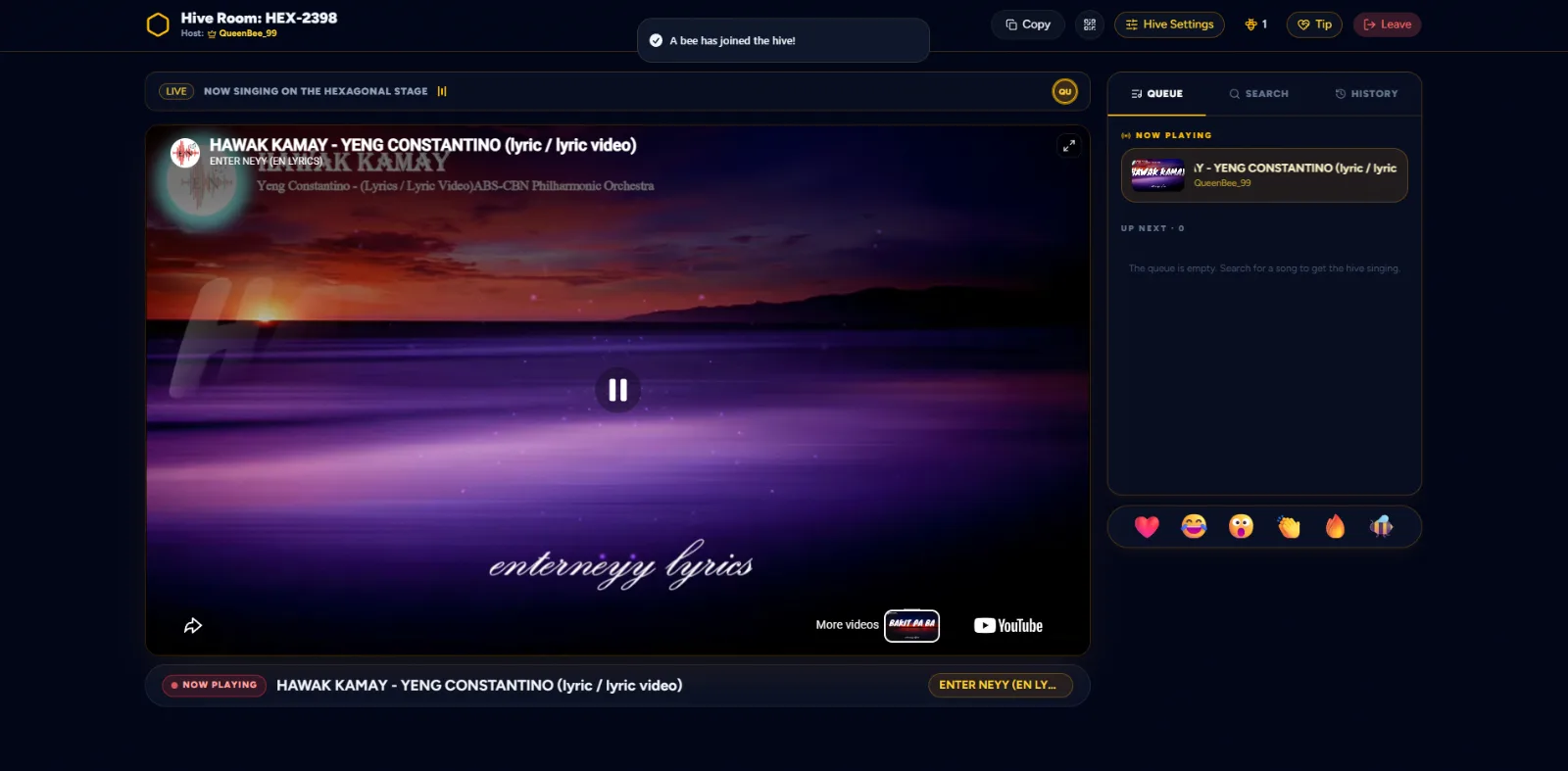This screenshot has height=771, width=1568.
Task: Send a red heart reaction
Action: point(1147,527)
